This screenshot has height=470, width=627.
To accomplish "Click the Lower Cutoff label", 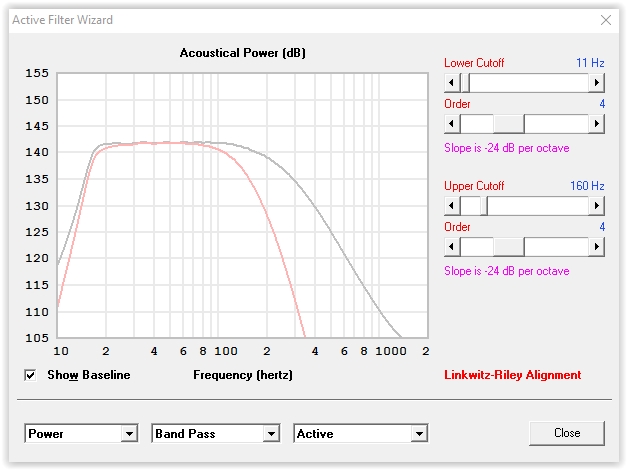I will [474, 63].
